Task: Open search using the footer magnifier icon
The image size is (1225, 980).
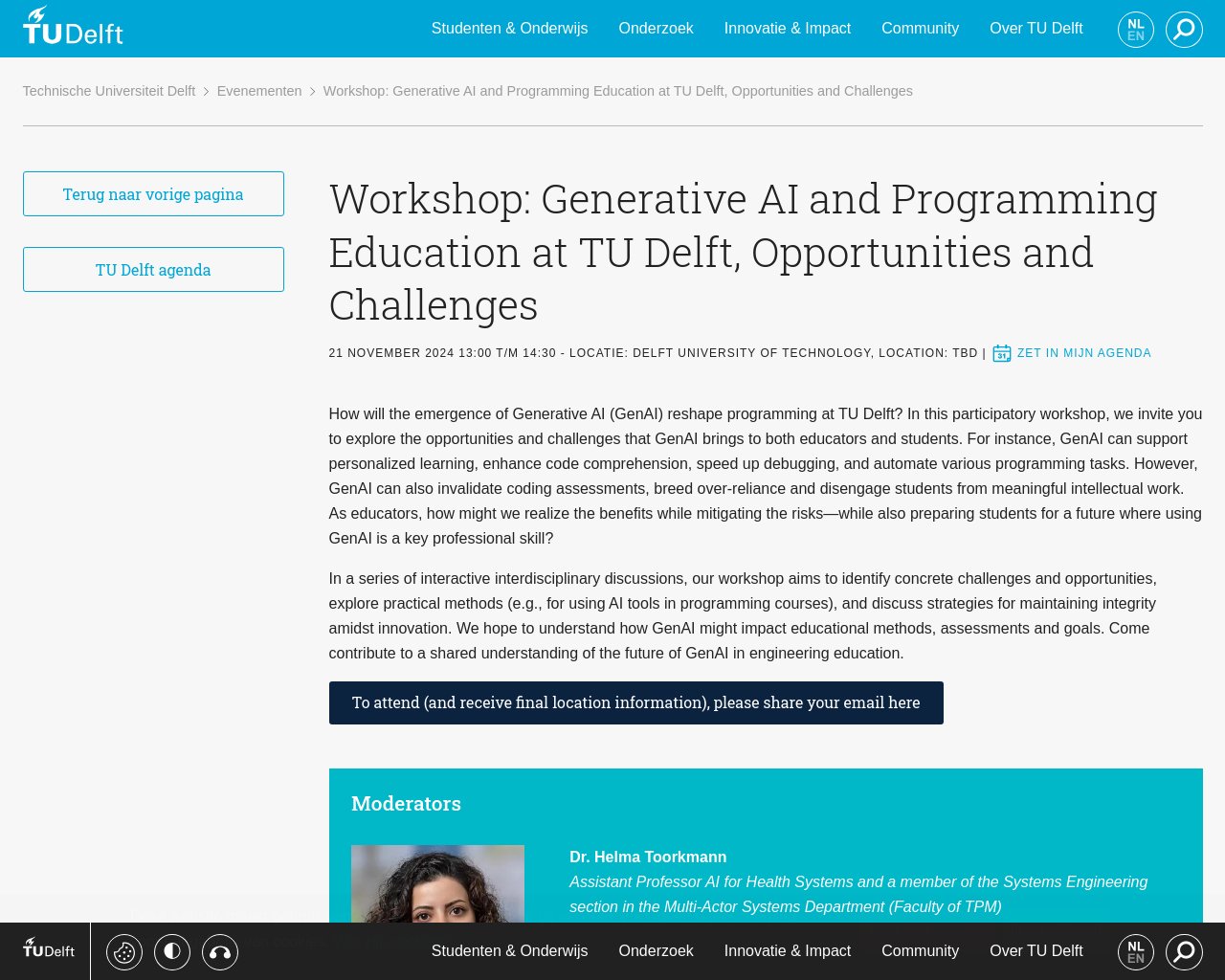Action: click(1184, 951)
